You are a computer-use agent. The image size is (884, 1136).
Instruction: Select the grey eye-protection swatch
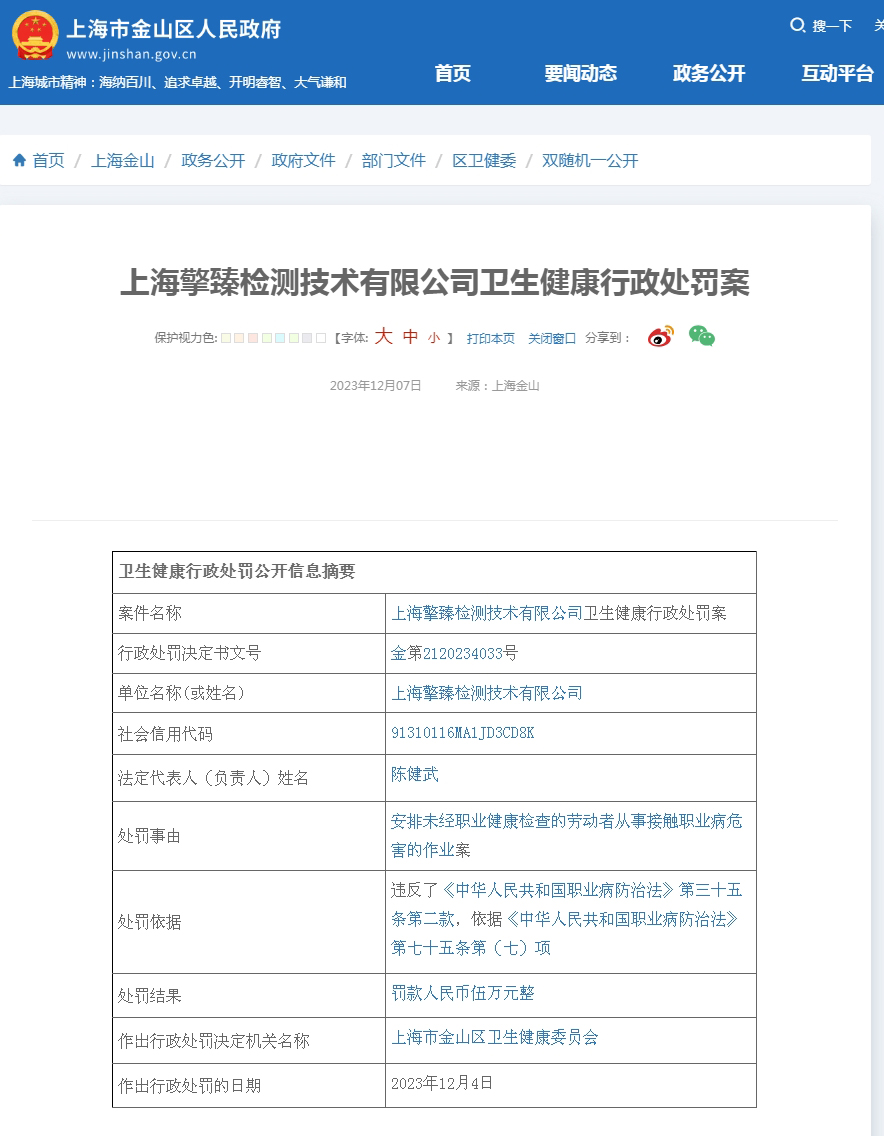pyautogui.click(x=307, y=338)
